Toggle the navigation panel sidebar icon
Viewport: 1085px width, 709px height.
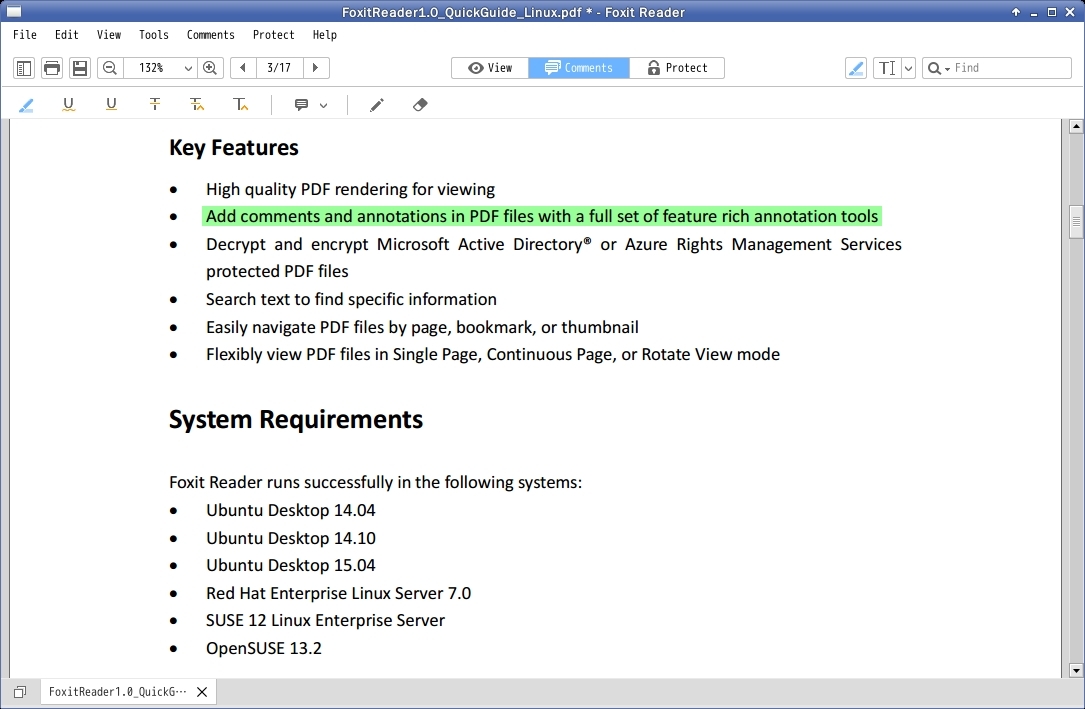point(24,68)
